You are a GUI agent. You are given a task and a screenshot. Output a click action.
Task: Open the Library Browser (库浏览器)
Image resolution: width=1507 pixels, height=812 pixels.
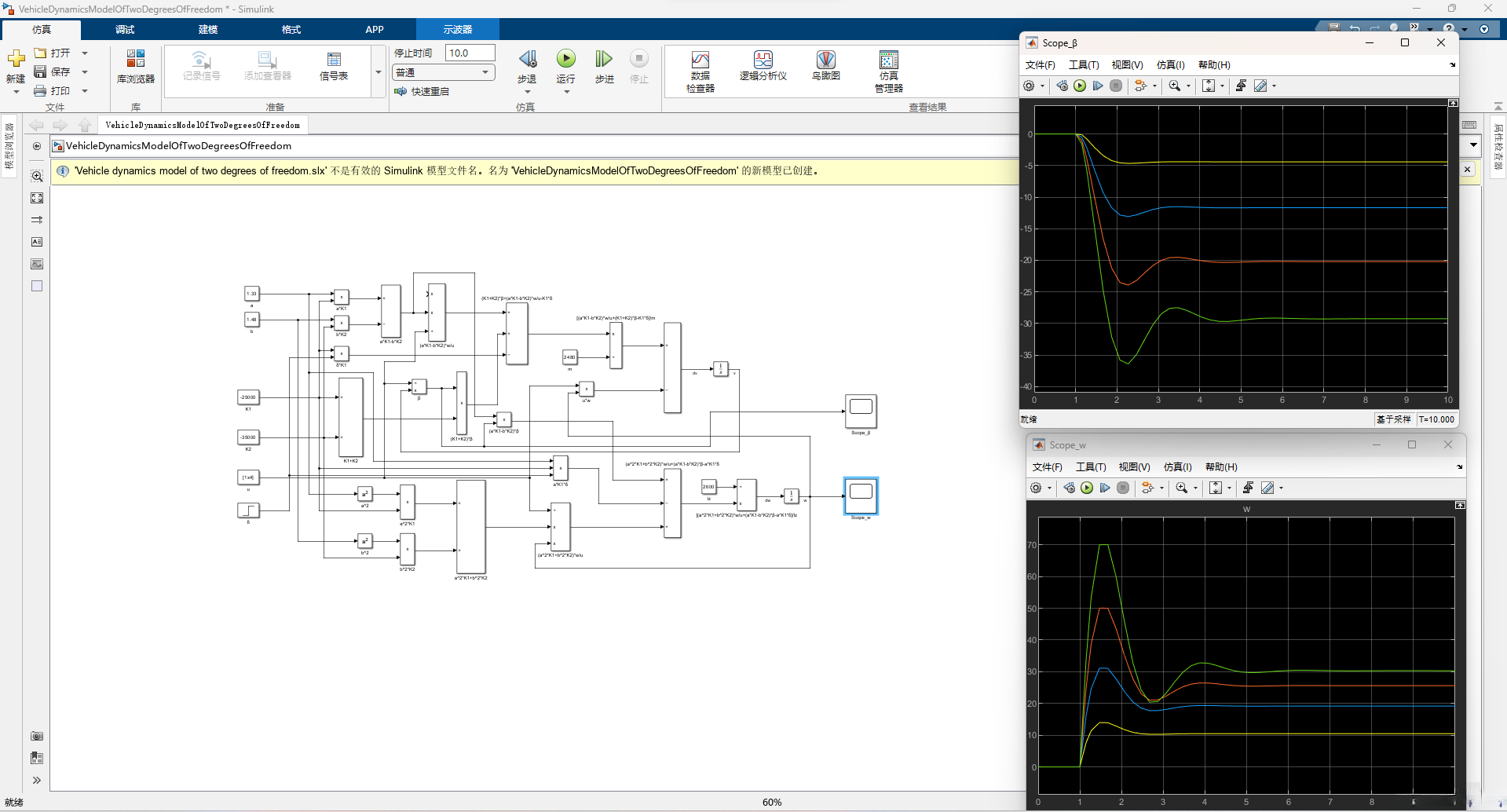coord(135,66)
